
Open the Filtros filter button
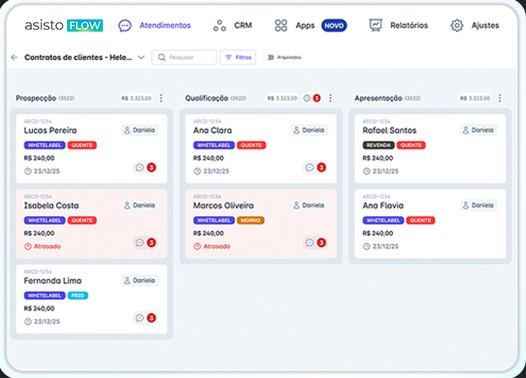pyautogui.click(x=238, y=57)
